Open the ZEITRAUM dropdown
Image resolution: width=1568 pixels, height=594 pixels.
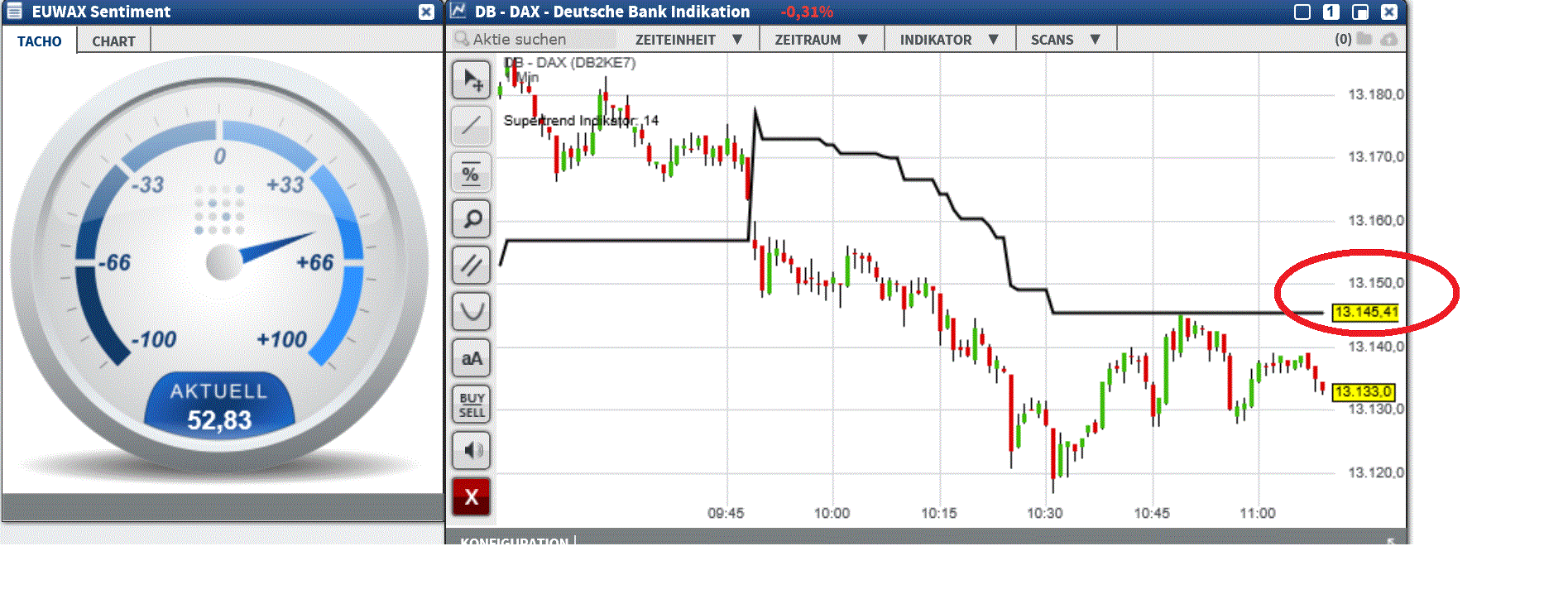821,40
